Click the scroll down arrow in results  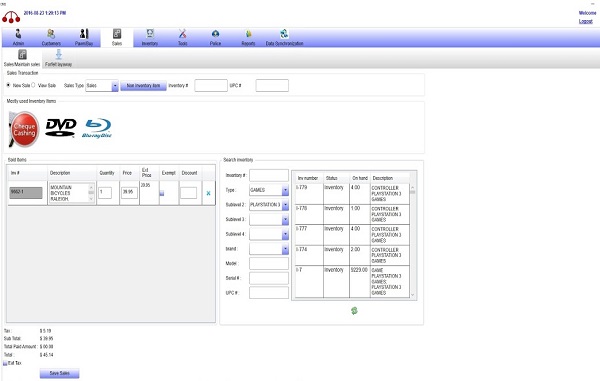click(x=412, y=295)
